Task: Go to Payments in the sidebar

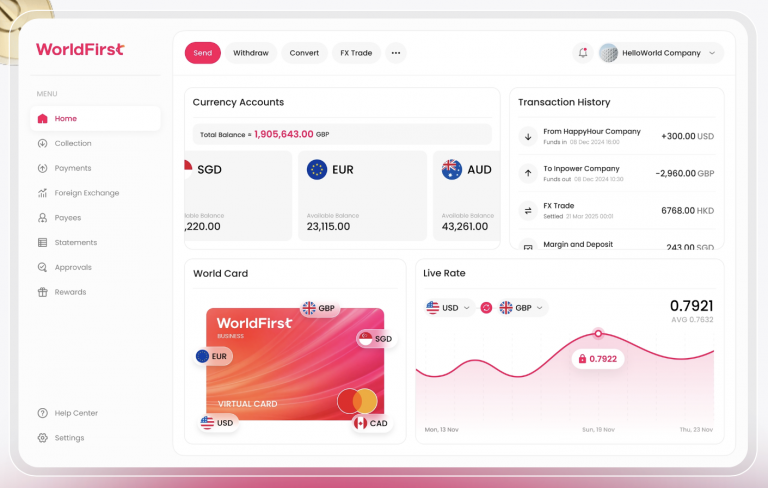Action: pos(96,168)
